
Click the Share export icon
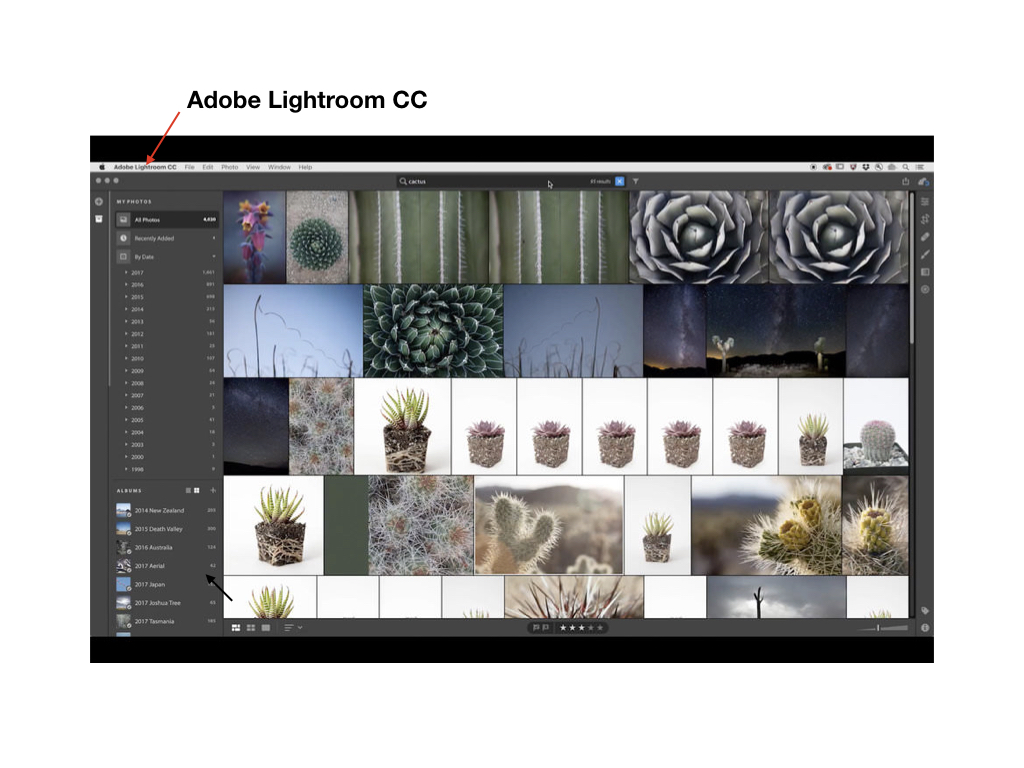pyautogui.click(x=905, y=182)
